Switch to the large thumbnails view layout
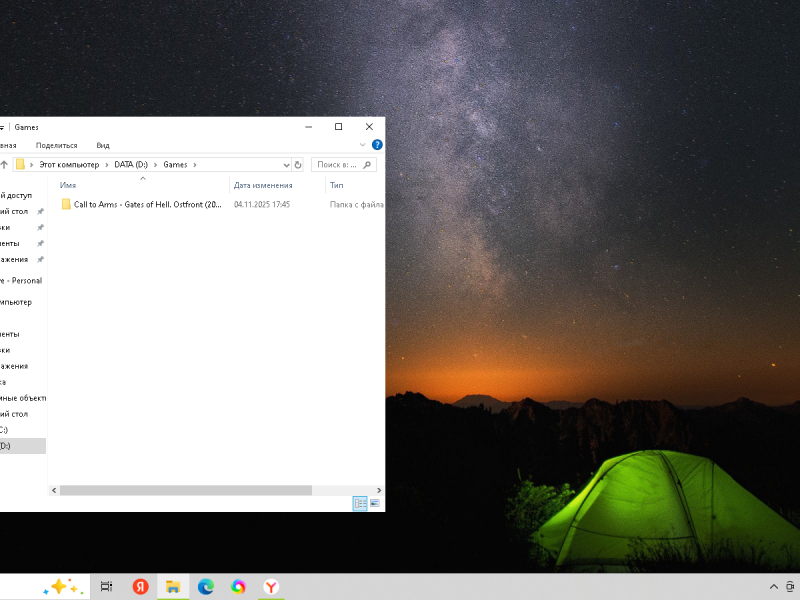The height and width of the screenshot is (600, 800). click(x=375, y=503)
